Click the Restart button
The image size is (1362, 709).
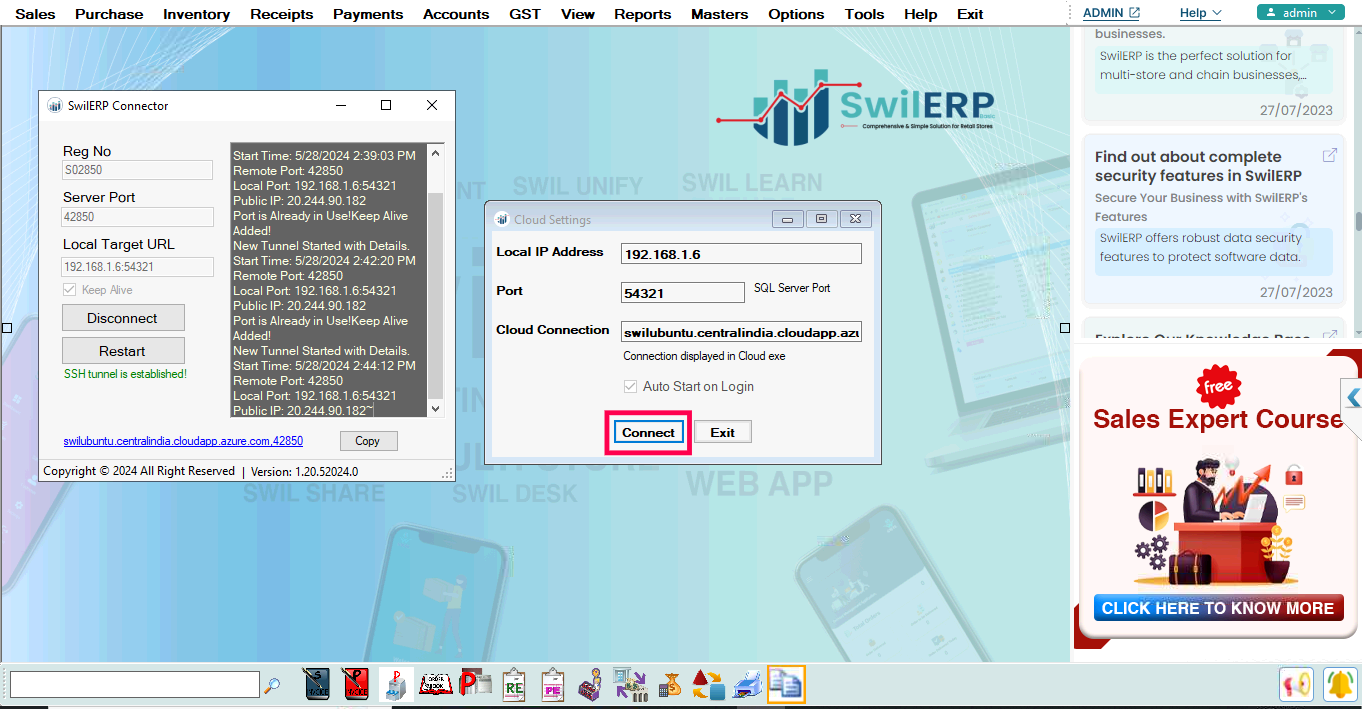click(123, 351)
